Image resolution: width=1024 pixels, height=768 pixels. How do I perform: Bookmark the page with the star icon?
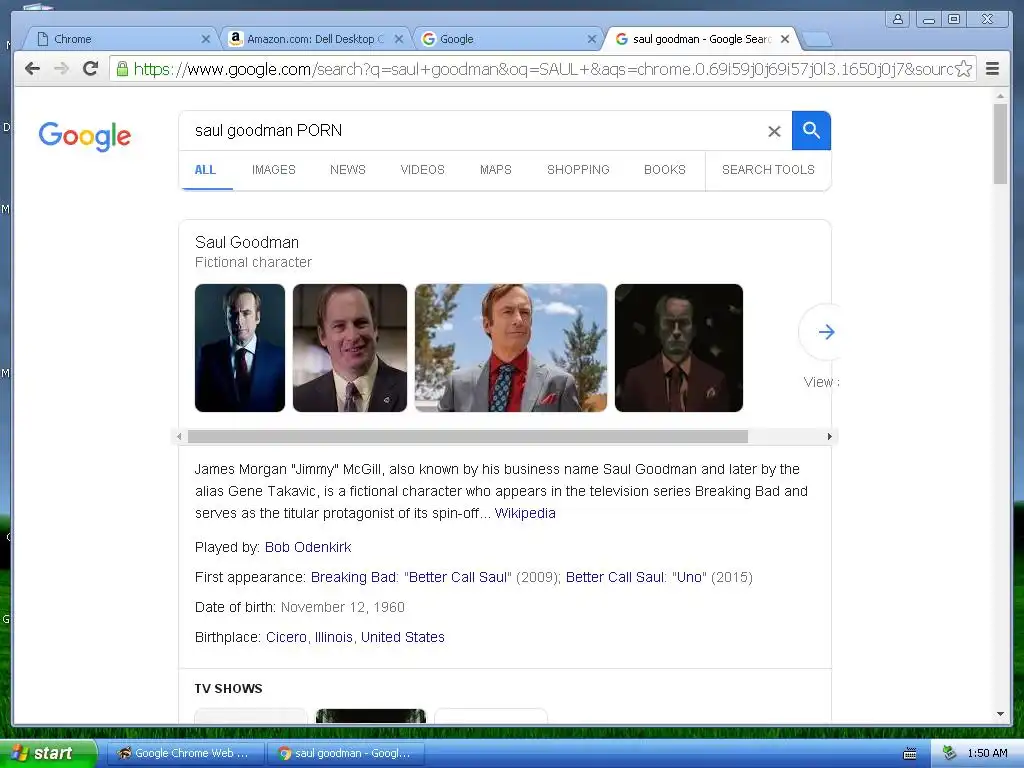click(963, 69)
